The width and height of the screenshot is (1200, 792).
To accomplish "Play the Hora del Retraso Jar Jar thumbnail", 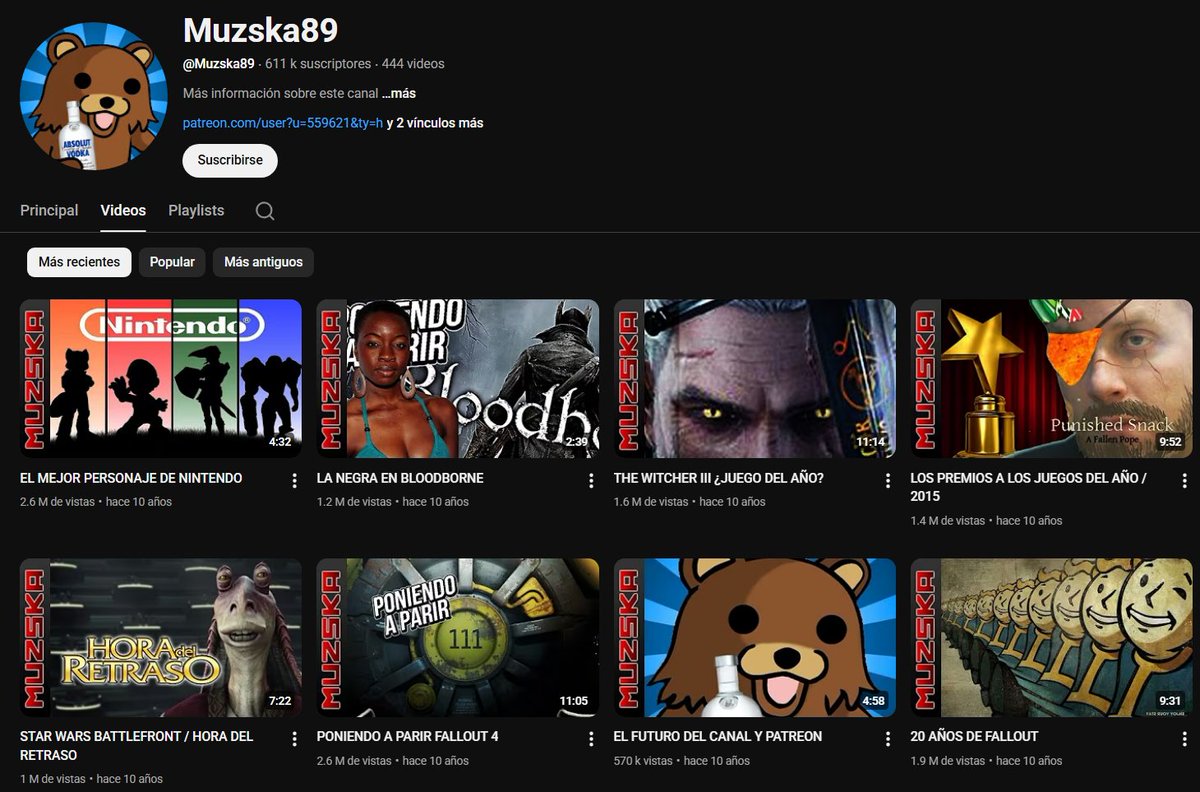I will coord(161,637).
